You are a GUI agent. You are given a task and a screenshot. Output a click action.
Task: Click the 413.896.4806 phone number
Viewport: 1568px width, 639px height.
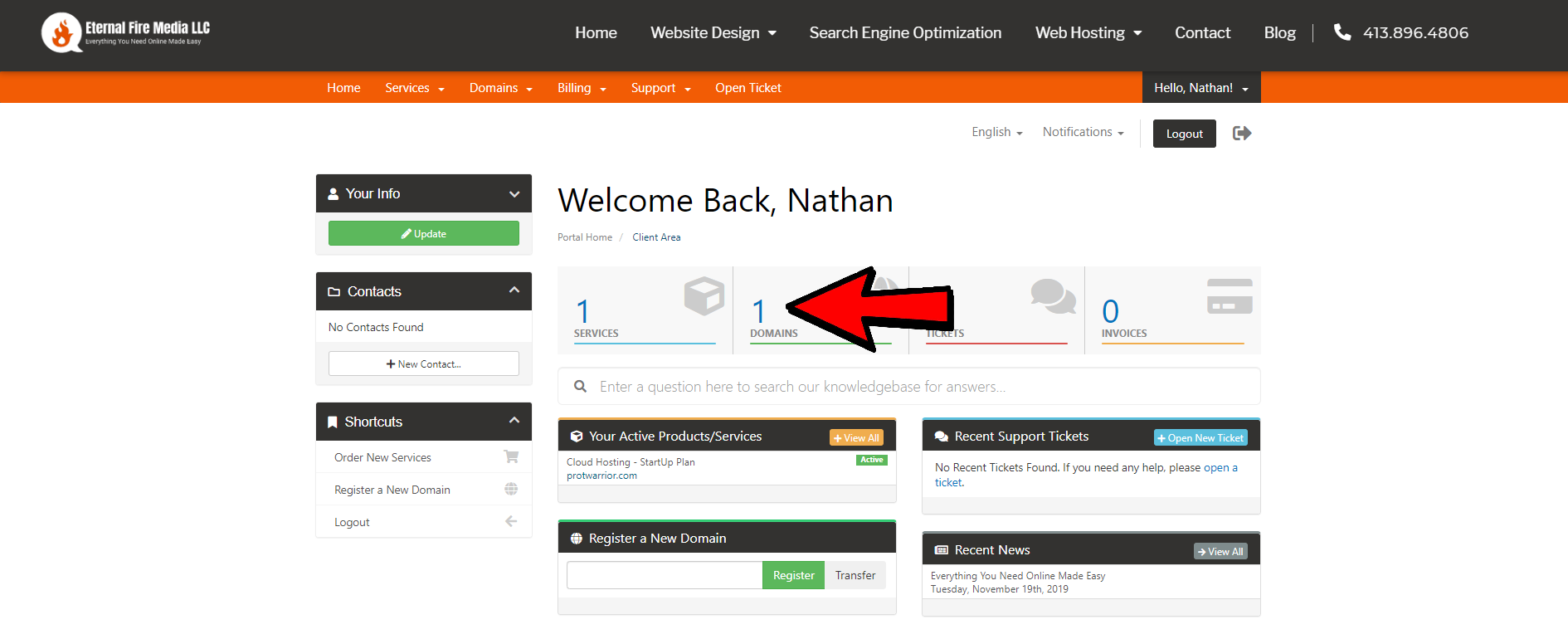click(x=1415, y=33)
